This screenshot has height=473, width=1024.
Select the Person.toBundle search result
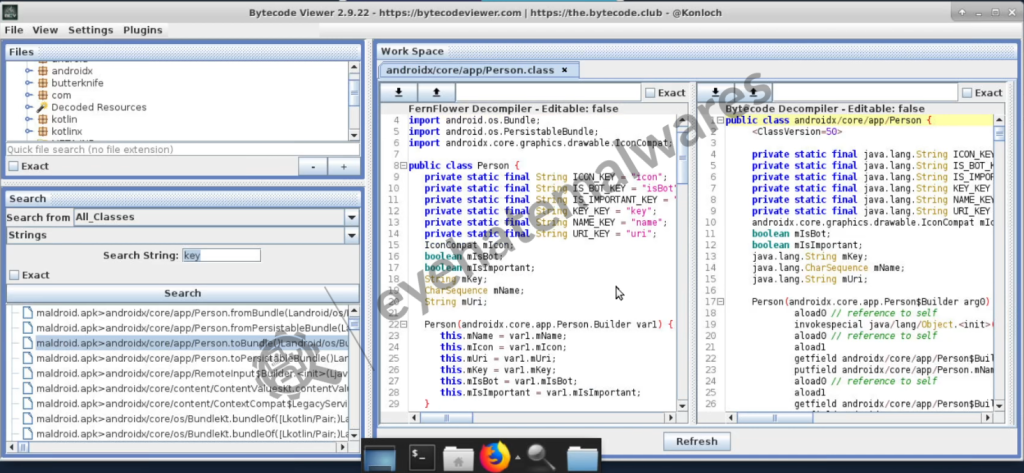point(192,343)
